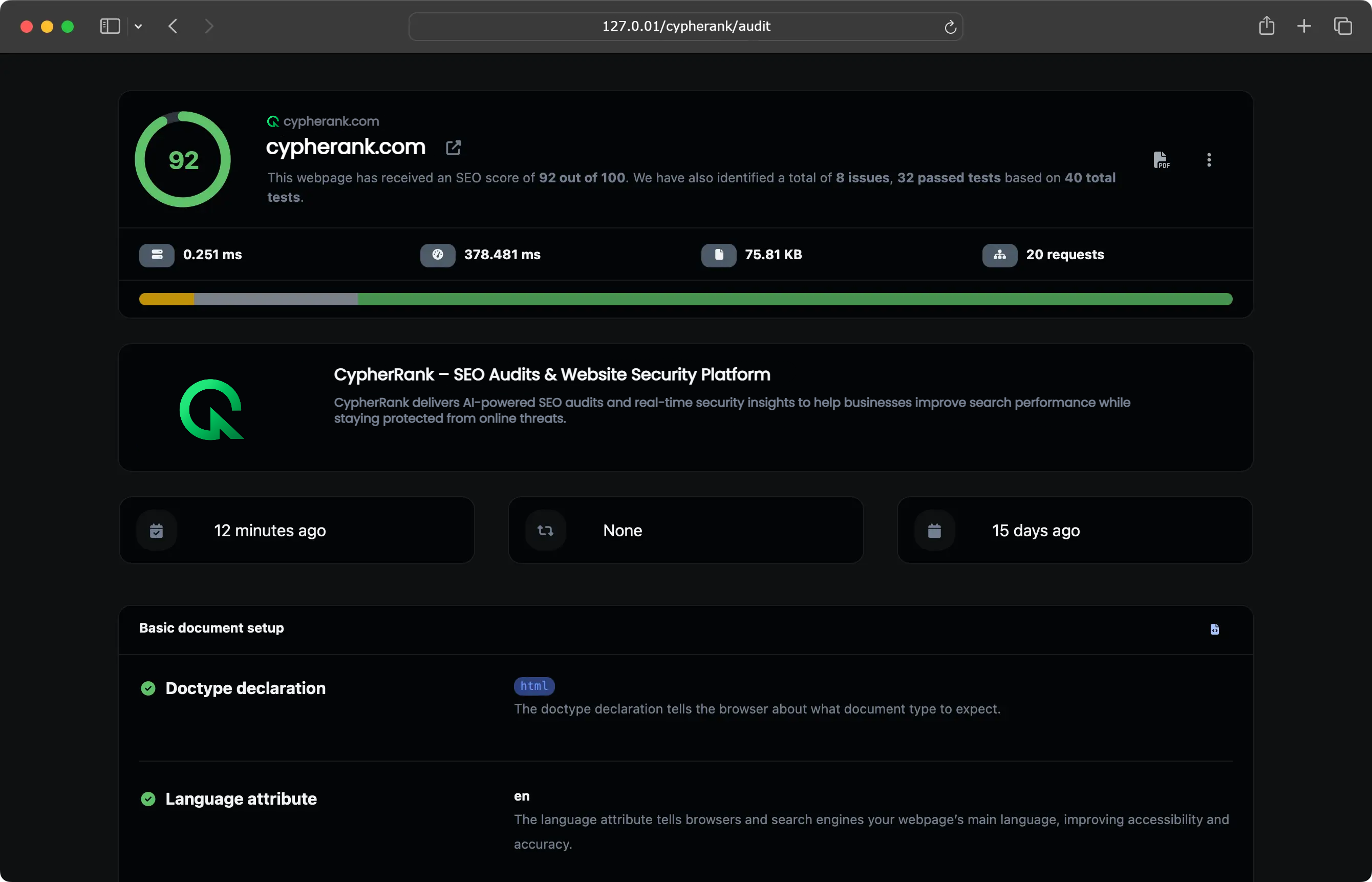Open a new browser tab
The height and width of the screenshot is (882, 1372).
pyautogui.click(x=1303, y=26)
